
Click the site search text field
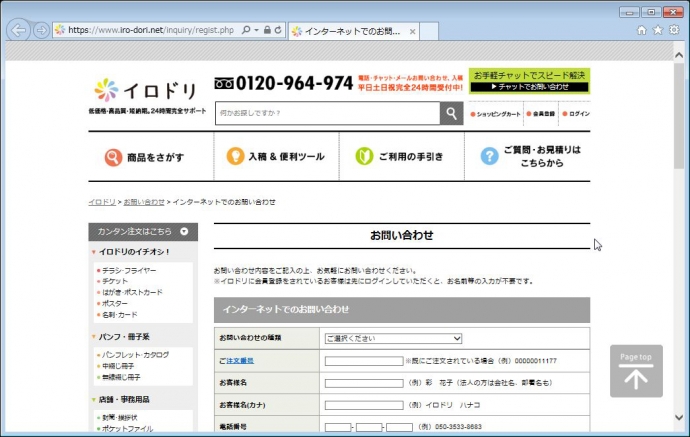tap(327, 113)
